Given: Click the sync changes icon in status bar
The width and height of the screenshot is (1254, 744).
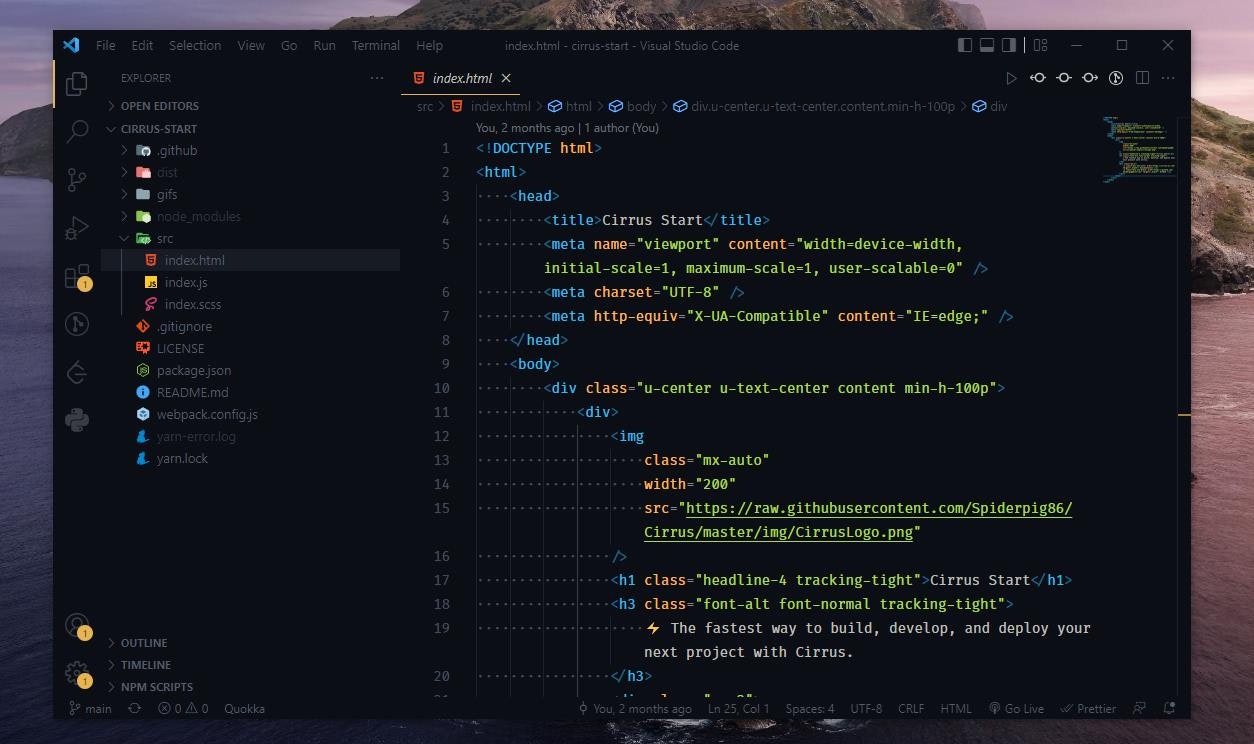Looking at the screenshot, I should pos(135,708).
